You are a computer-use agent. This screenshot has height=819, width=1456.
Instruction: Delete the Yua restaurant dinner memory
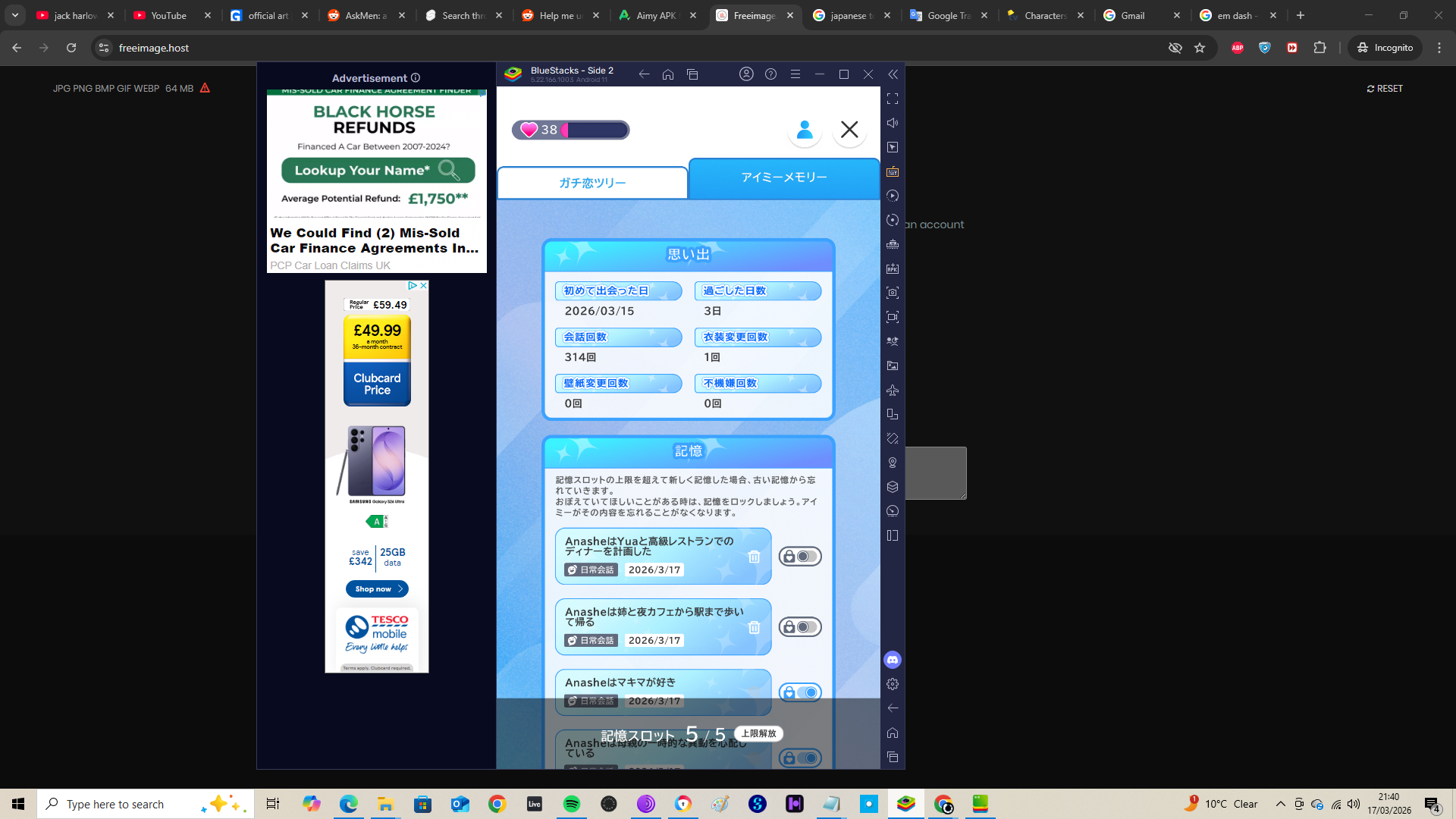754,557
